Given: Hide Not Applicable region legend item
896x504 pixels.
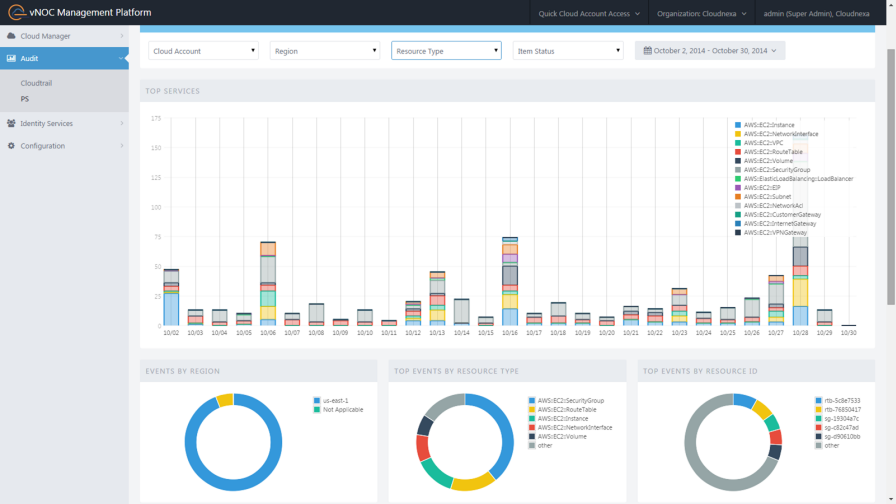Looking at the screenshot, I should point(342,409).
